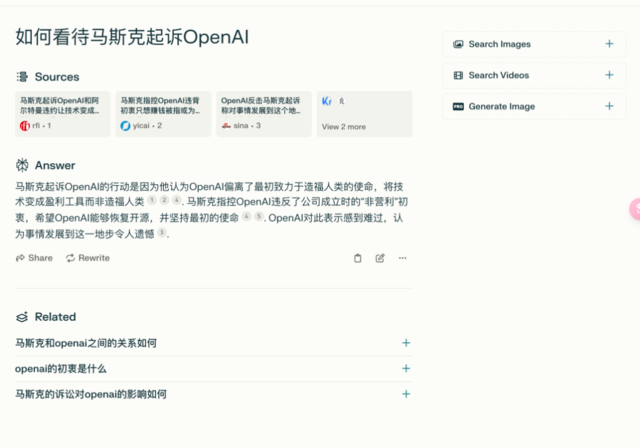This screenshot has width=640, height=448.
Task: Click the Generate Image PRO icon
Action: (458, 106)
